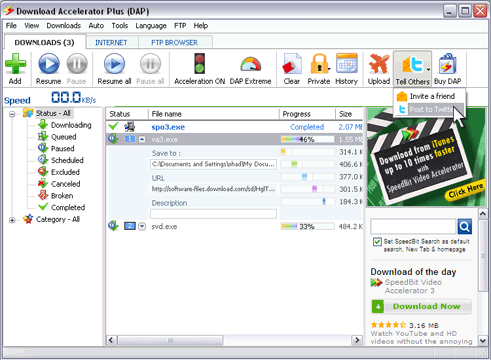Switch to the INTERNET tab

(x=111, y=42)
